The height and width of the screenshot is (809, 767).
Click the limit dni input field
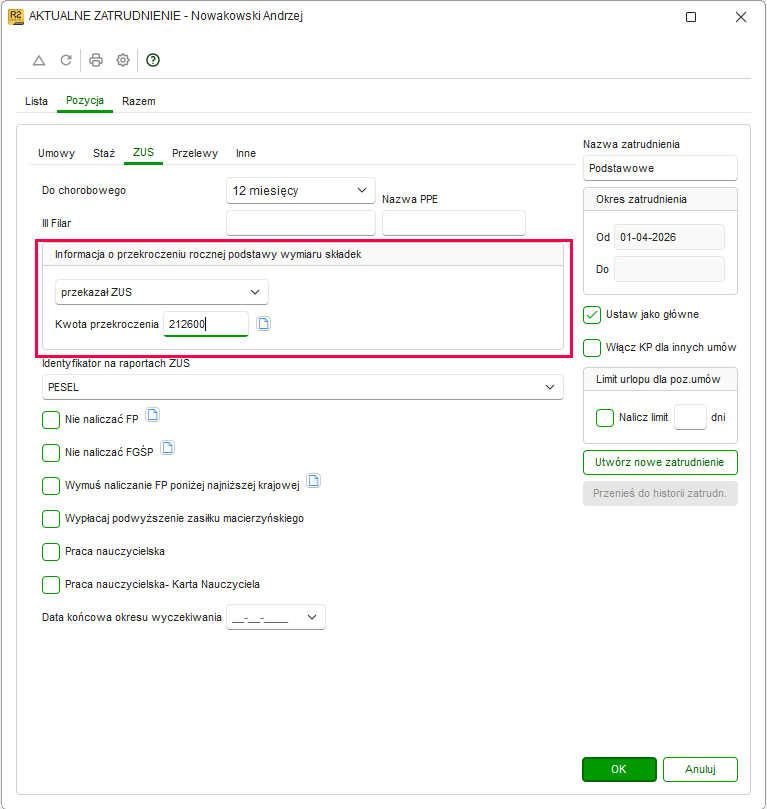click(x=690, y=417)
